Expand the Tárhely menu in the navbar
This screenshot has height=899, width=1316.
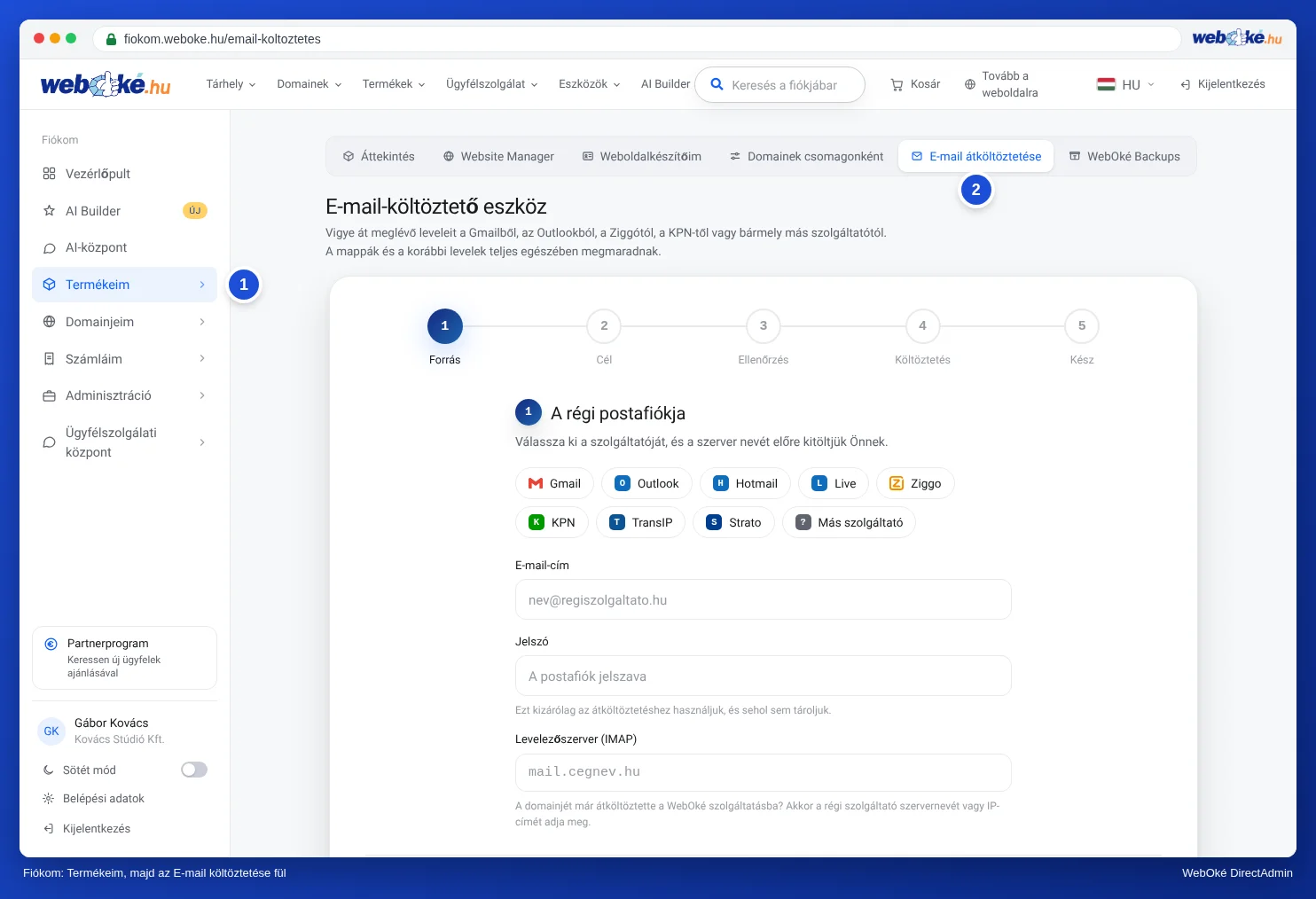coord(231,84)
